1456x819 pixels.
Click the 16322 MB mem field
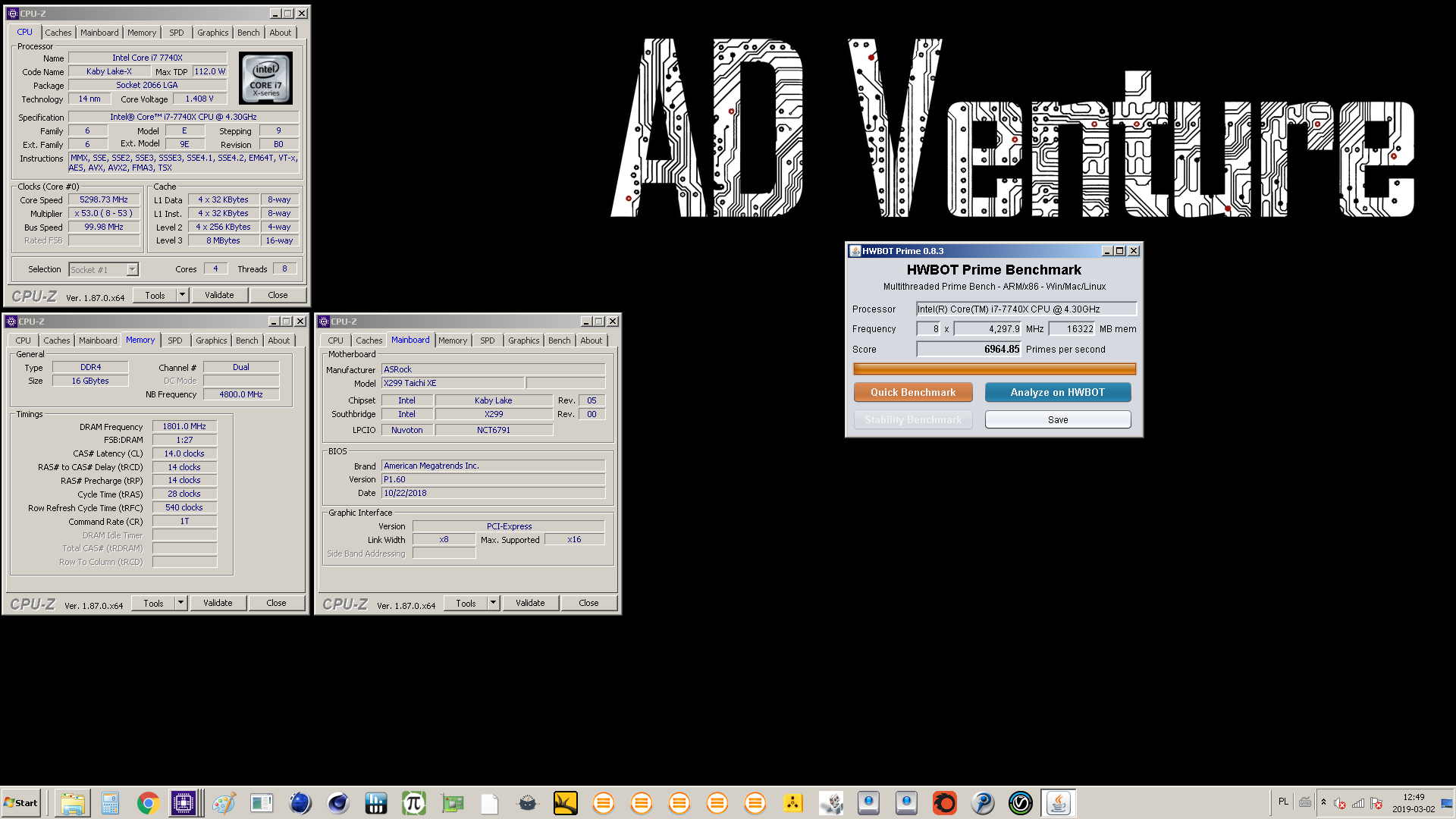1072,329
